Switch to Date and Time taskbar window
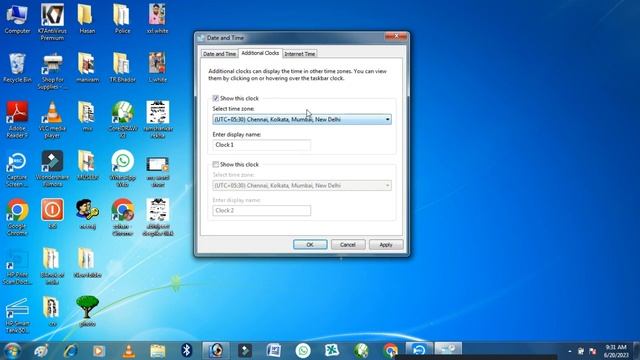This screenshot has width=640, height=360. coord(448,349)
